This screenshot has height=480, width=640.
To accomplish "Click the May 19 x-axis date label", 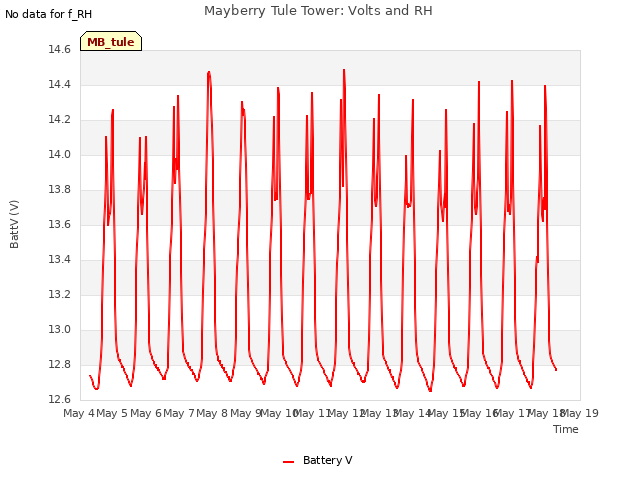I will [580, 413].
